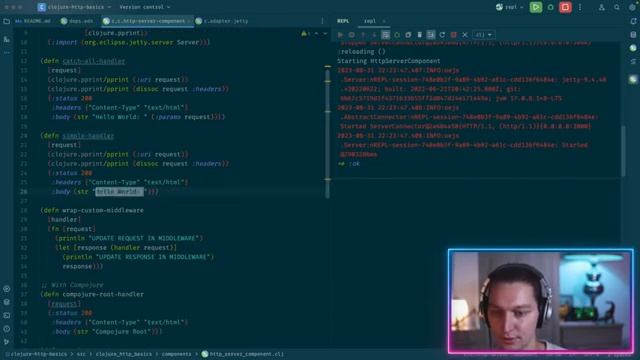Viewport: 640px width, 360px height.
Task: Click the clojure-http-basics breadcrumb in status bar
Action: (38, 354)
